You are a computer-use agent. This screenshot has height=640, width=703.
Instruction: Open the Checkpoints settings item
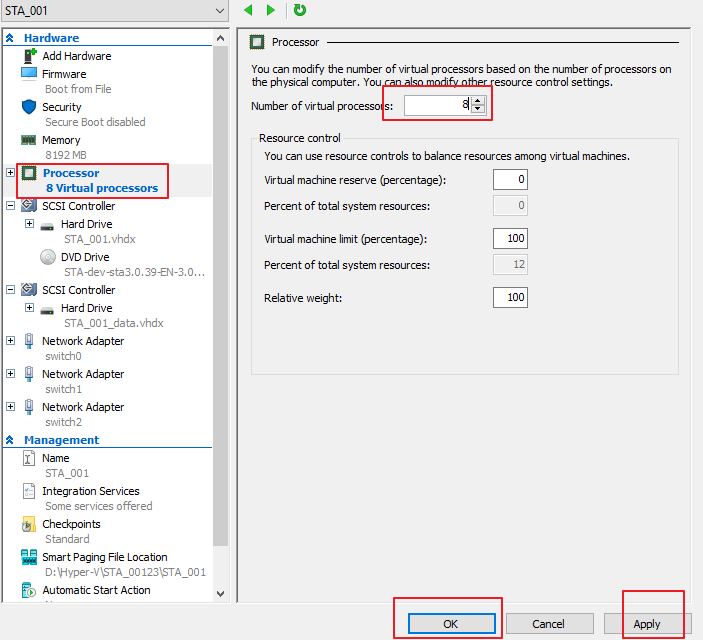pyautogui.click(x=71, y=524)
